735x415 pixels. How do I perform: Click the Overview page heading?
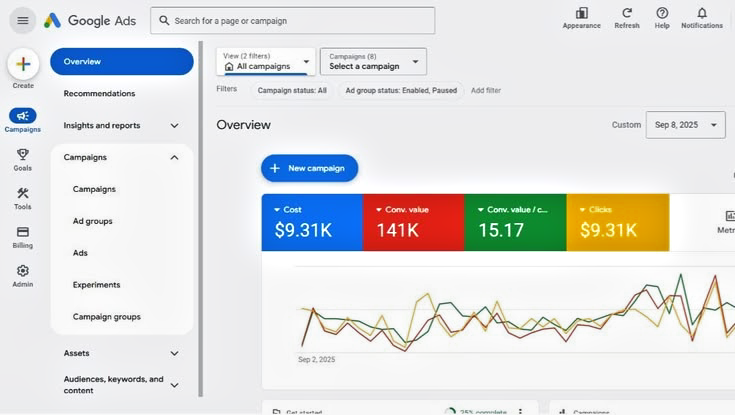[243, 125]
